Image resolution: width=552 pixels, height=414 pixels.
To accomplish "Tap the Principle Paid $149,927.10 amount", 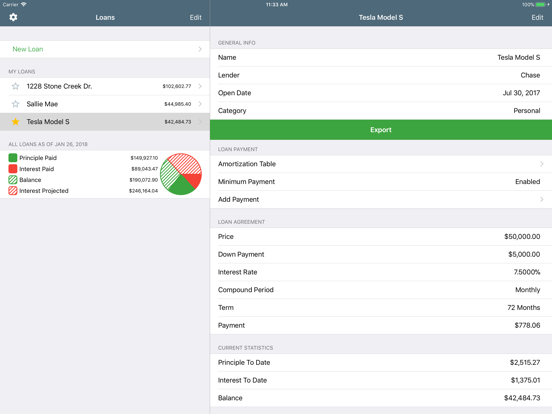I will coord(144,158).
